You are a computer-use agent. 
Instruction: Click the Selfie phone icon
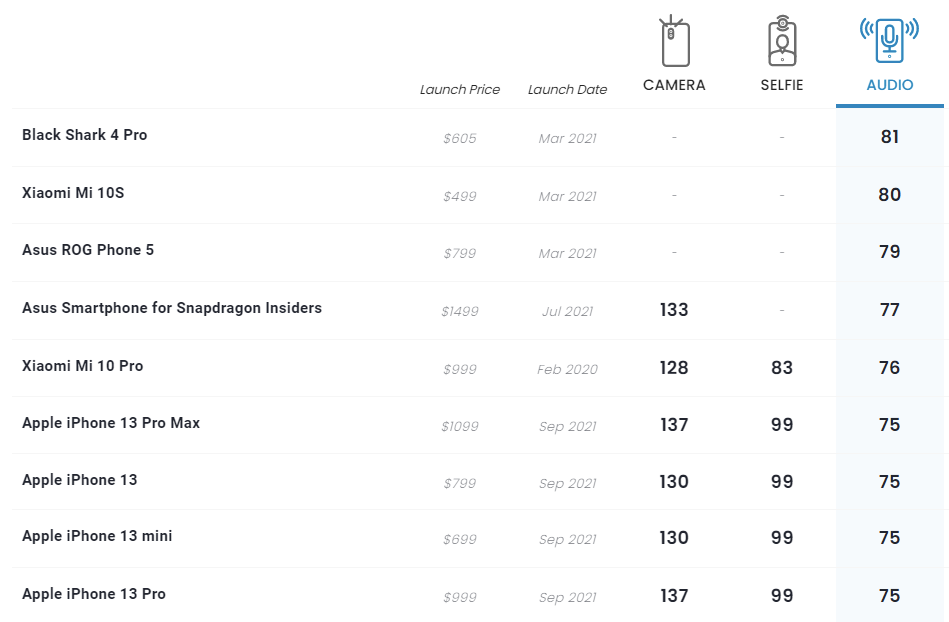(x=781, y=42)
